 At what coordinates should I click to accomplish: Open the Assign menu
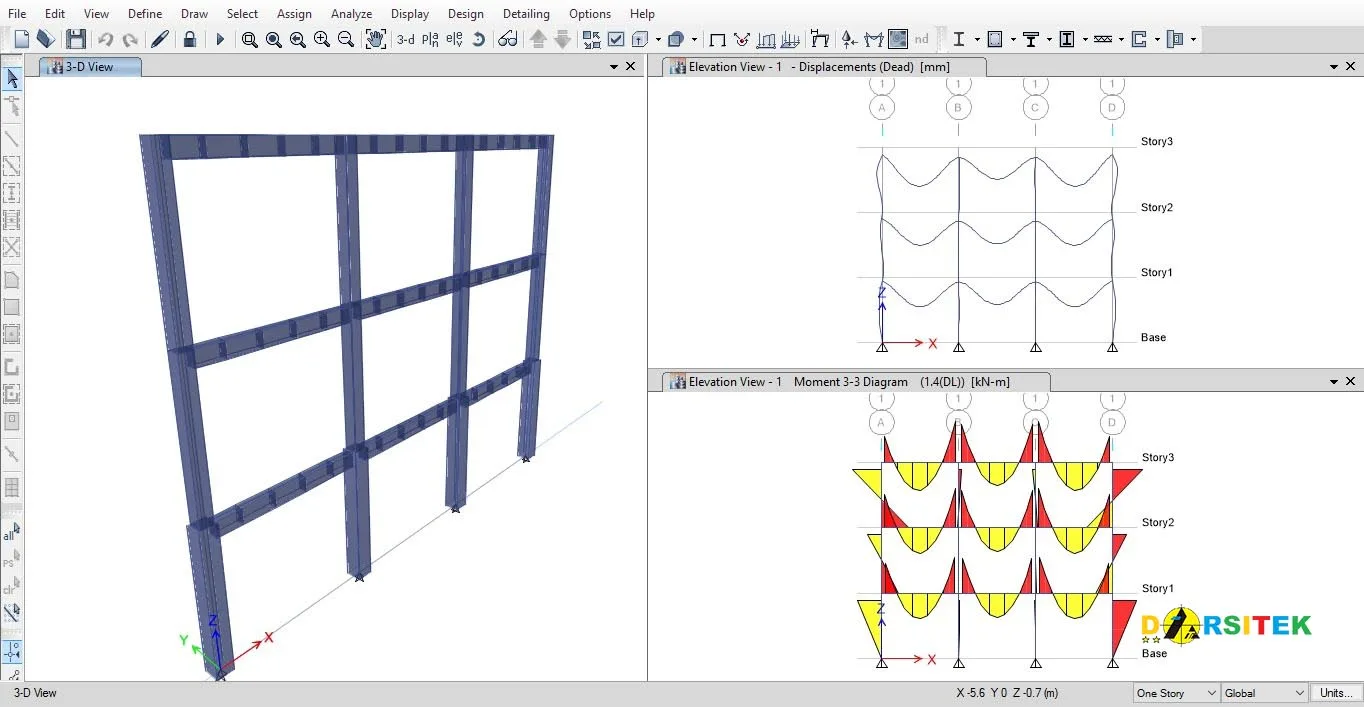pos(294,13)
